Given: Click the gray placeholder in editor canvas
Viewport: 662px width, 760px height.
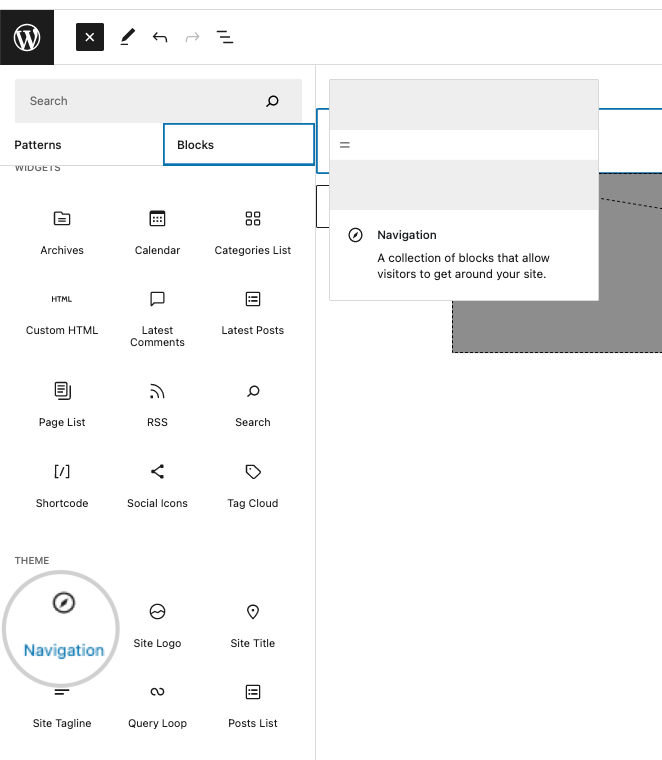Looking at the screenshot, I should coord(557,326).
